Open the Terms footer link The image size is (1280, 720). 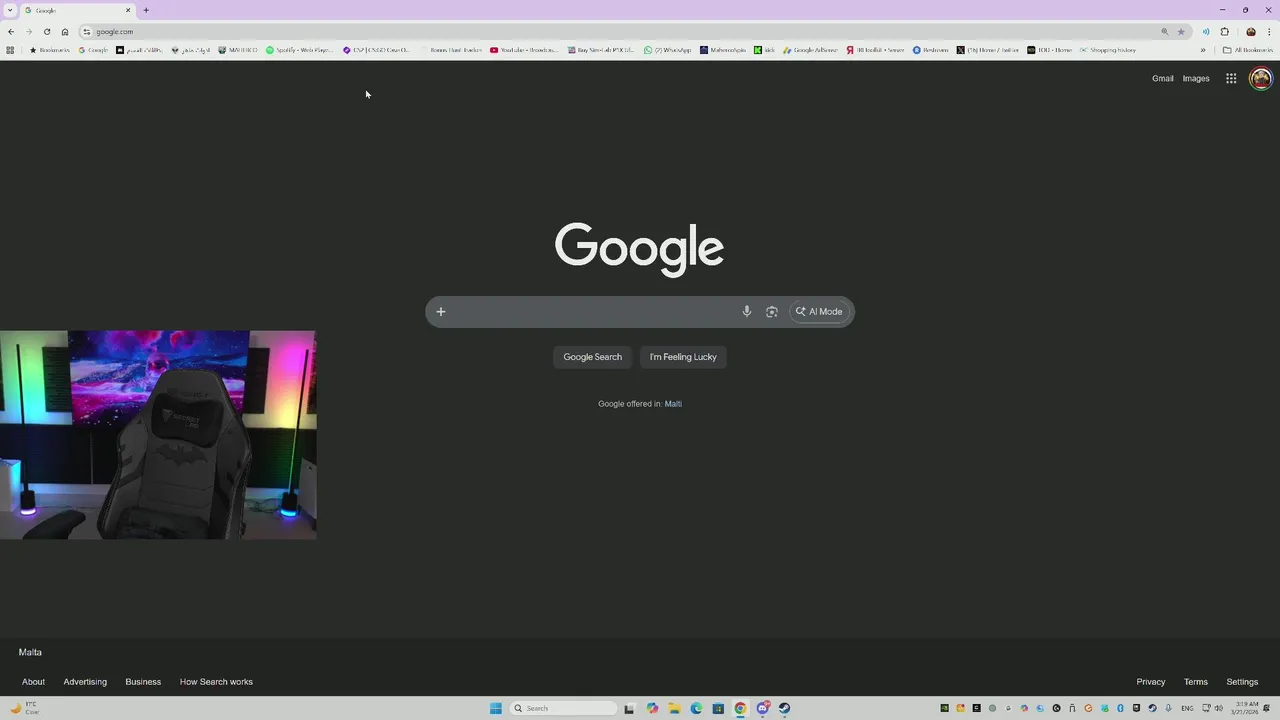[x=1196, y=682]
